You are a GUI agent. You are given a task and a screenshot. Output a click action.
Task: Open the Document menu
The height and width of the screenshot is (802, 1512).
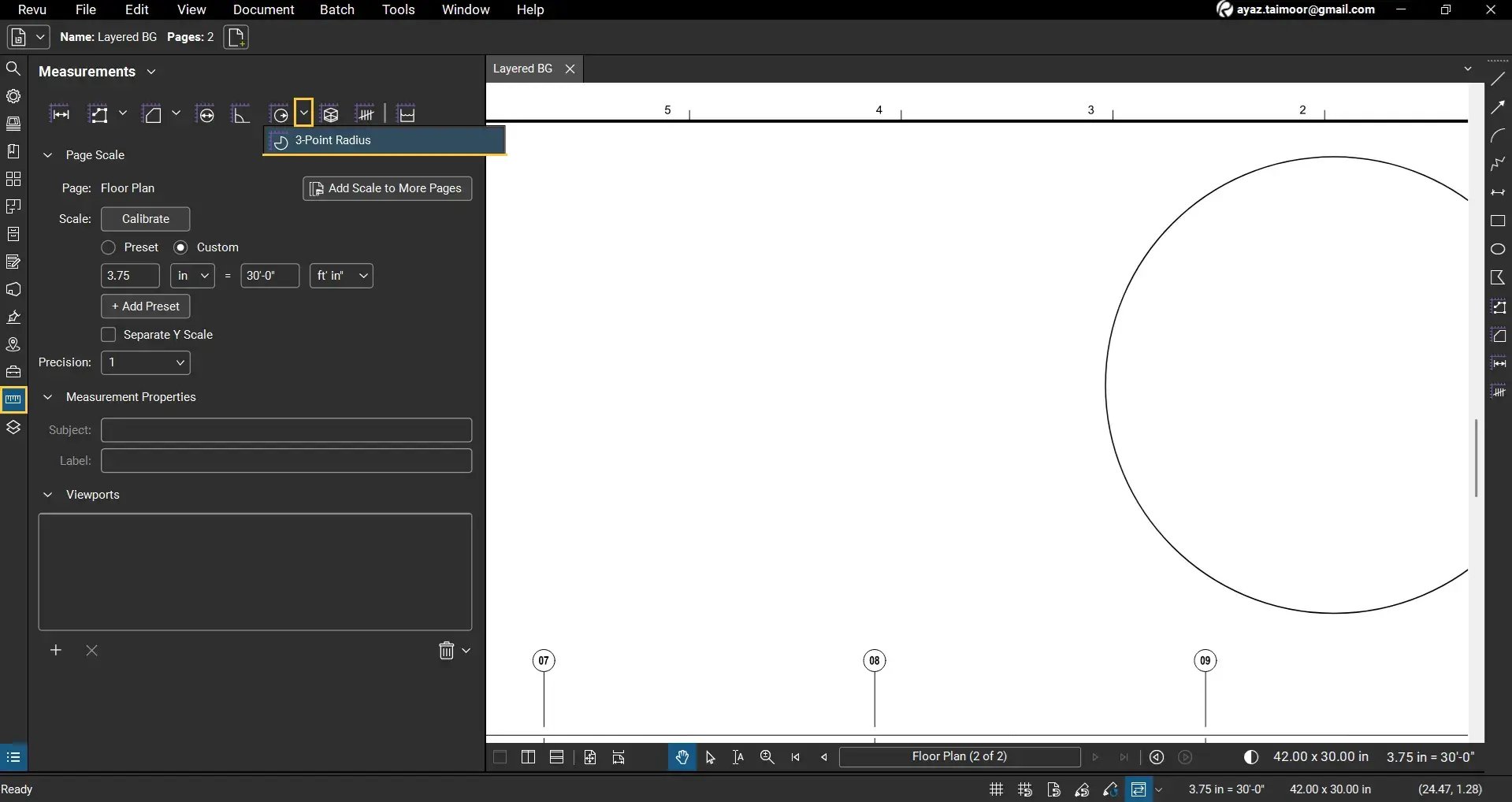point(264,10)
